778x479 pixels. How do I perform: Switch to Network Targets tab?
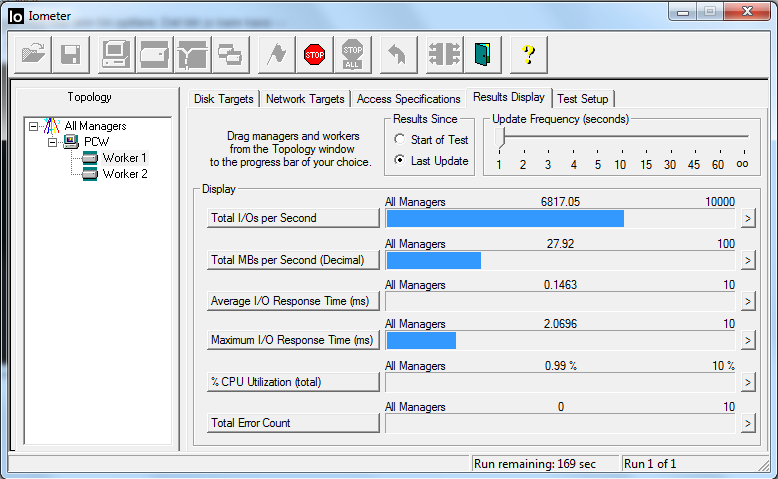pyautogui.click(x=305, y=99)
